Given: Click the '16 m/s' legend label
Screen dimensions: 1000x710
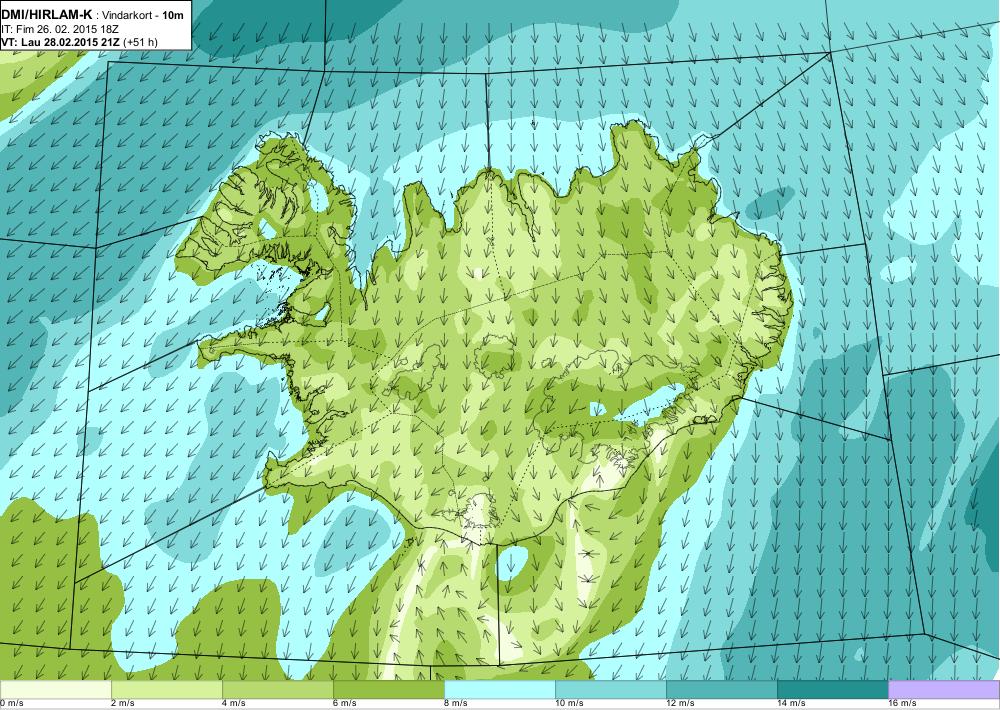Looking at the screenshot, I should (x=902, y=704).
